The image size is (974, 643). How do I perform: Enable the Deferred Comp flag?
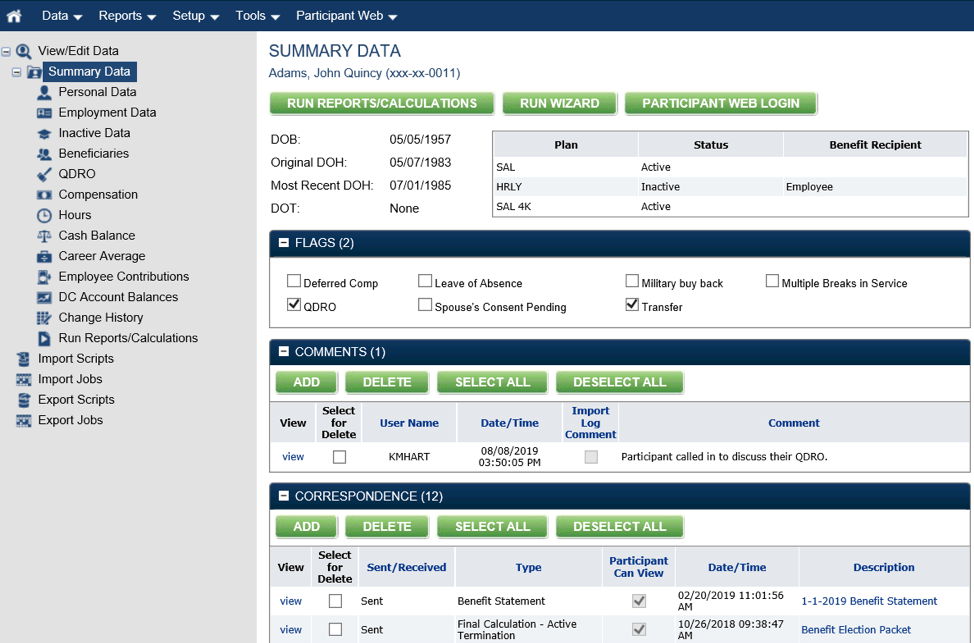tap(294, 280)
